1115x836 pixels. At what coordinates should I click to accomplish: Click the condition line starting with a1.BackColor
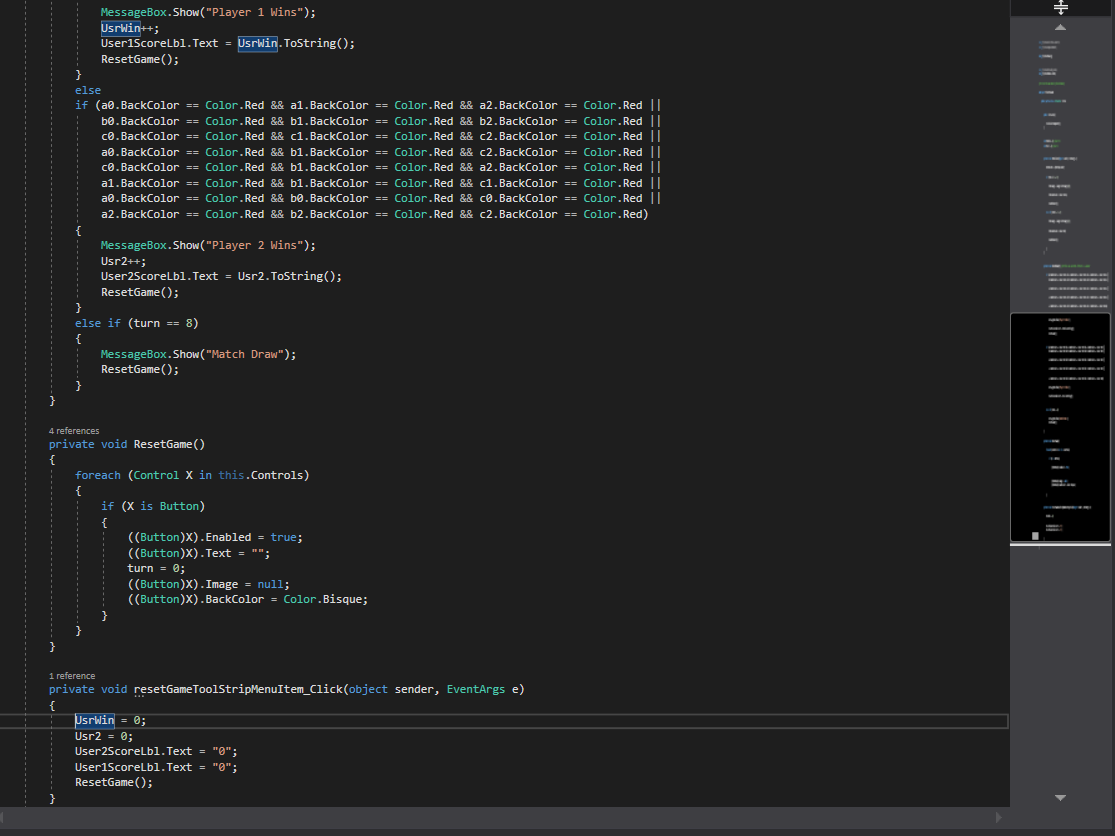[x=380, y=183]
